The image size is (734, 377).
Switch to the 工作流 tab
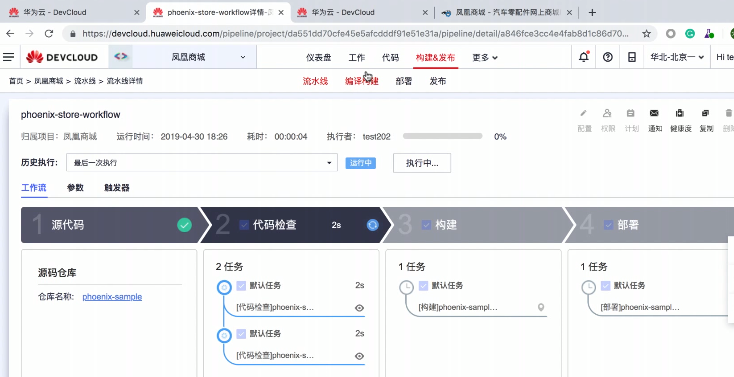click(x=34, y=188)
